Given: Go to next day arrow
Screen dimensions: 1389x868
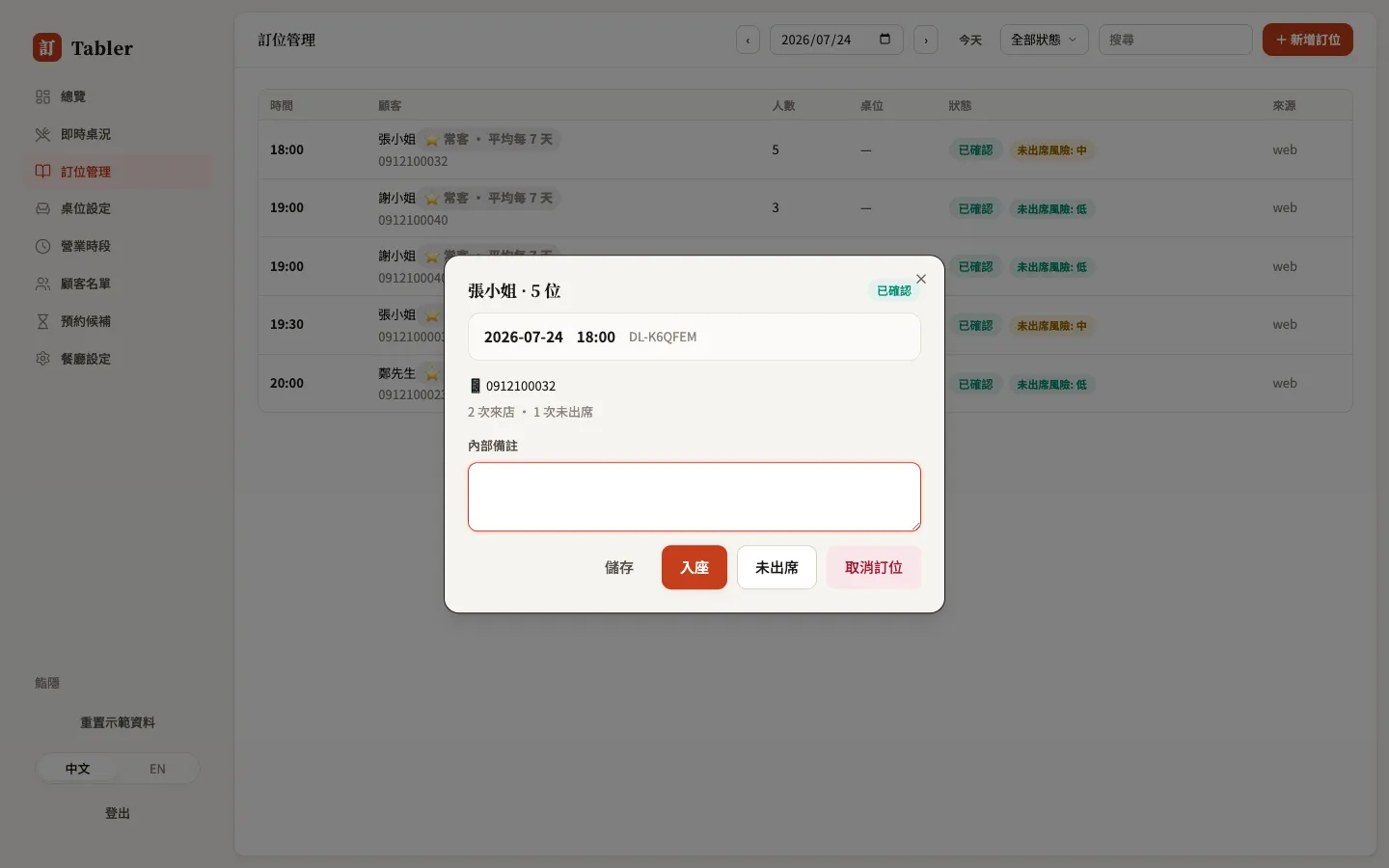Looking at the screenshot, I should 926,40.
